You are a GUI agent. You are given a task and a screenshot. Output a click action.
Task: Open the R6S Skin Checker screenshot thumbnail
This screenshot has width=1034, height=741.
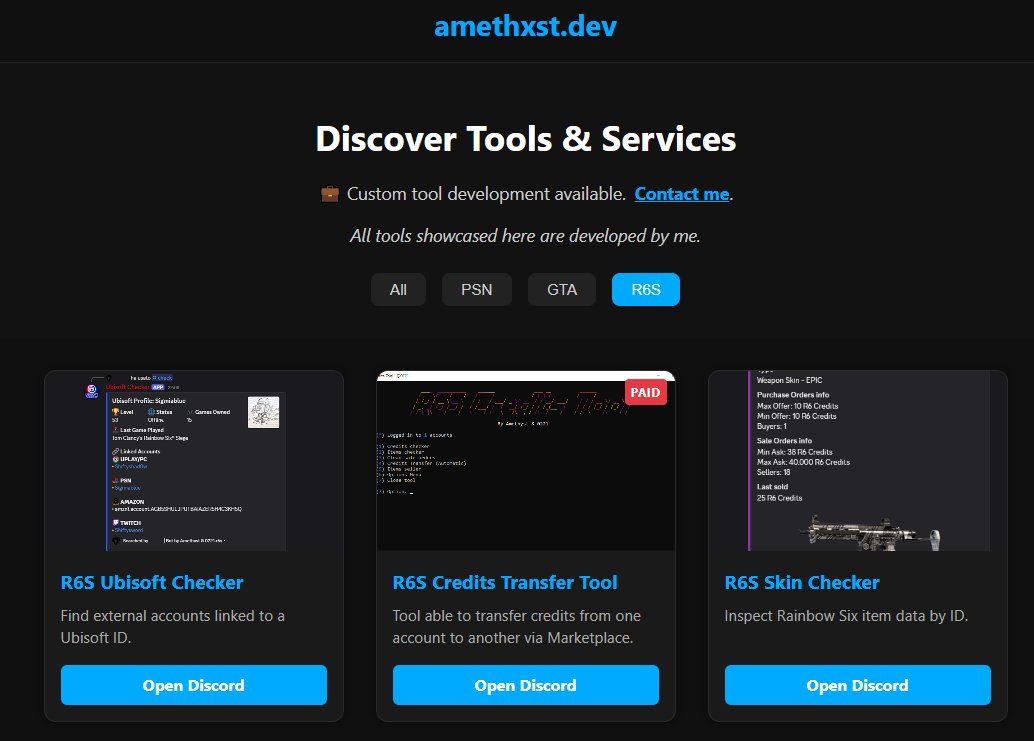pyautogui.click(x=857, y=461)
